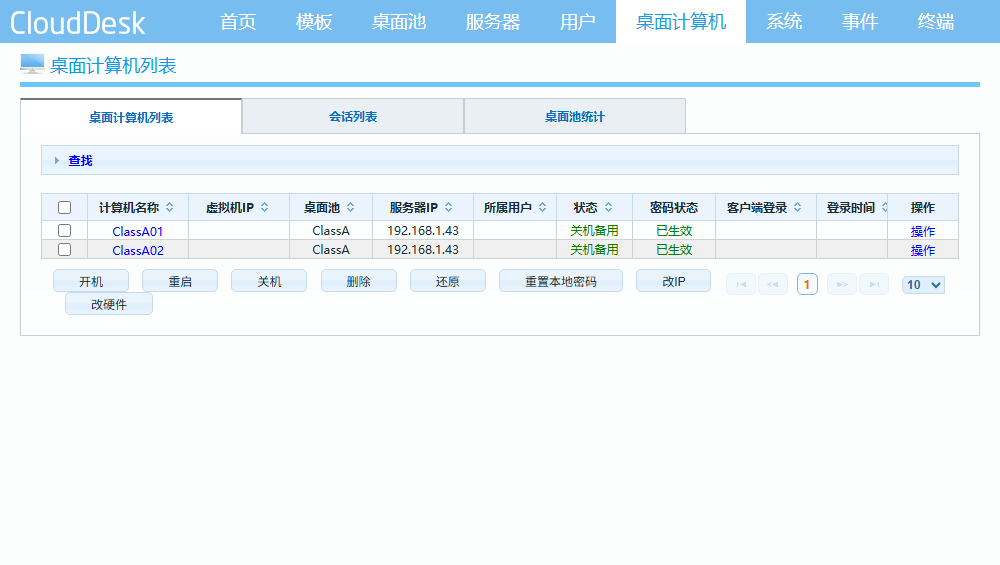
Task: Open 系统 in top navigation
Action: point(784,22)
